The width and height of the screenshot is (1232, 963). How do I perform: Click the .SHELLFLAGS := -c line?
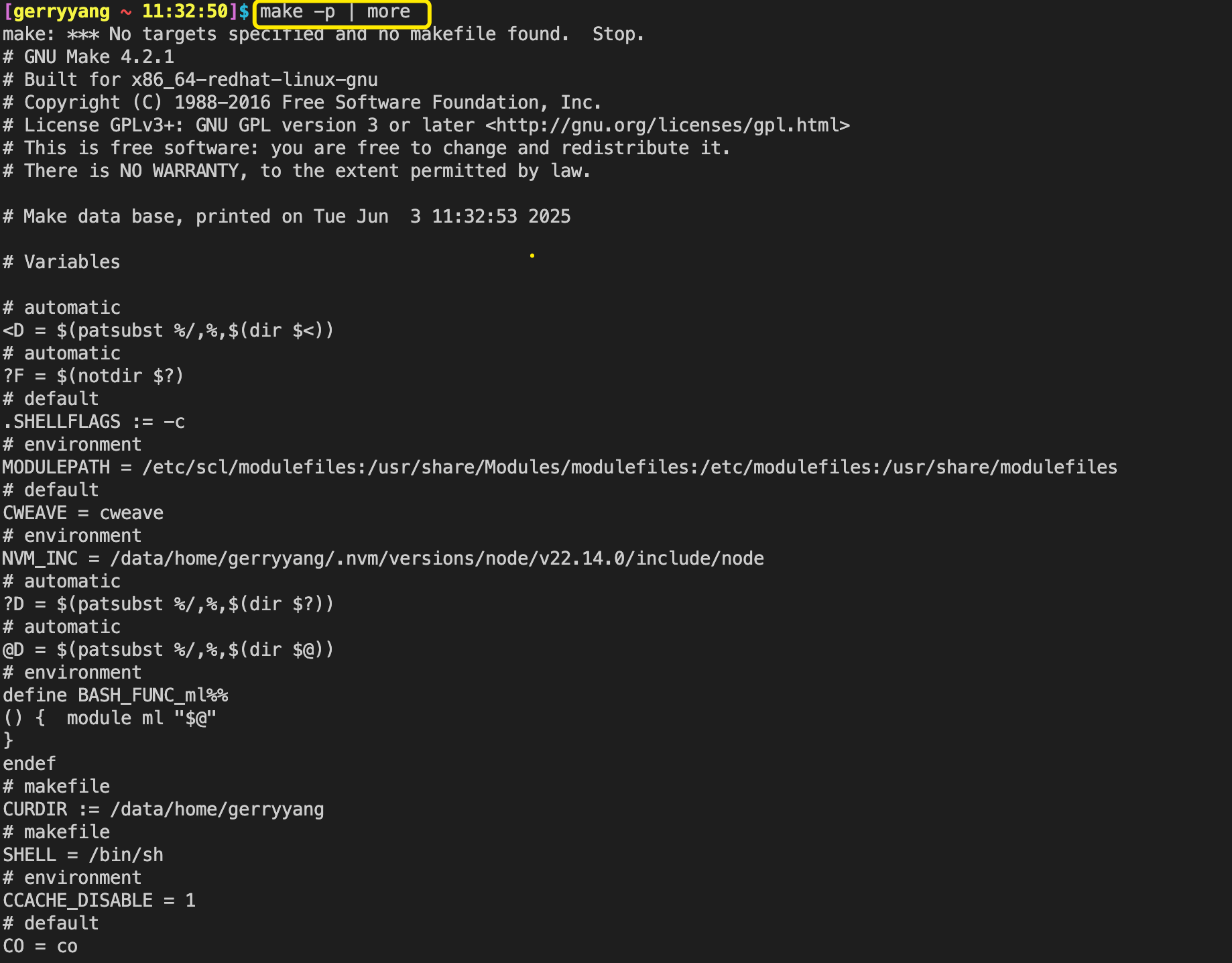click(94, 422)
